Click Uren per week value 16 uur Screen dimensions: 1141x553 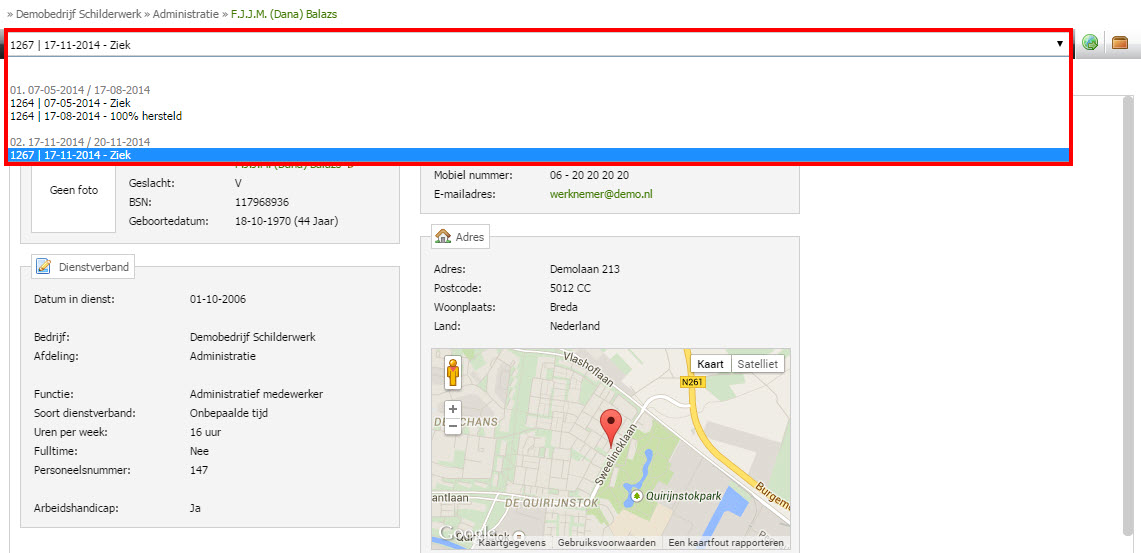coord(205,432)
